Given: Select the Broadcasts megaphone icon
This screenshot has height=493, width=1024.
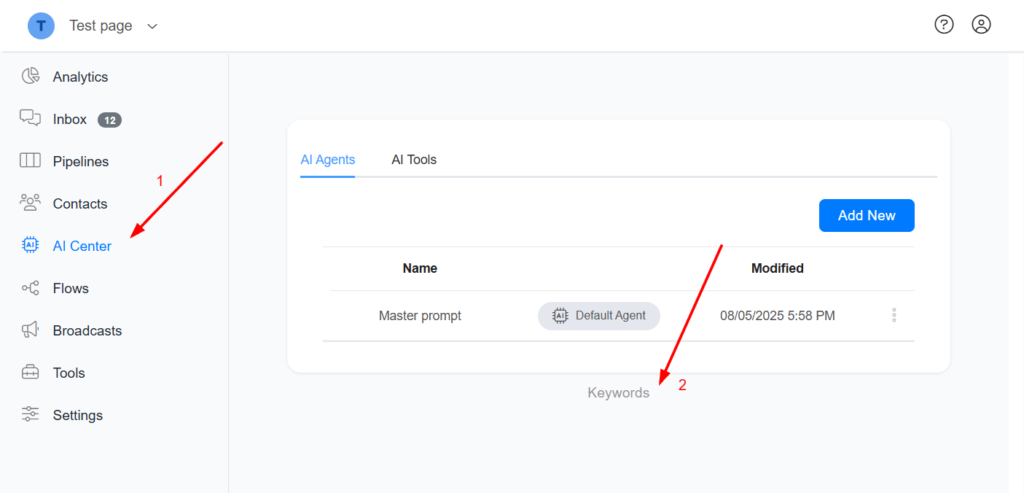Looking at the screenshot, I should [30, 330].
